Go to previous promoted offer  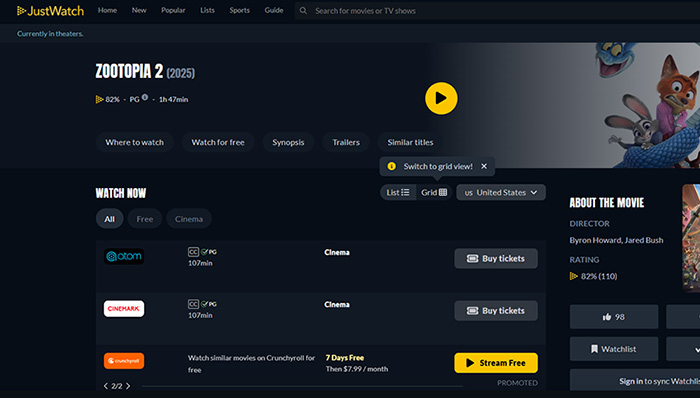(x=106, y=386)
